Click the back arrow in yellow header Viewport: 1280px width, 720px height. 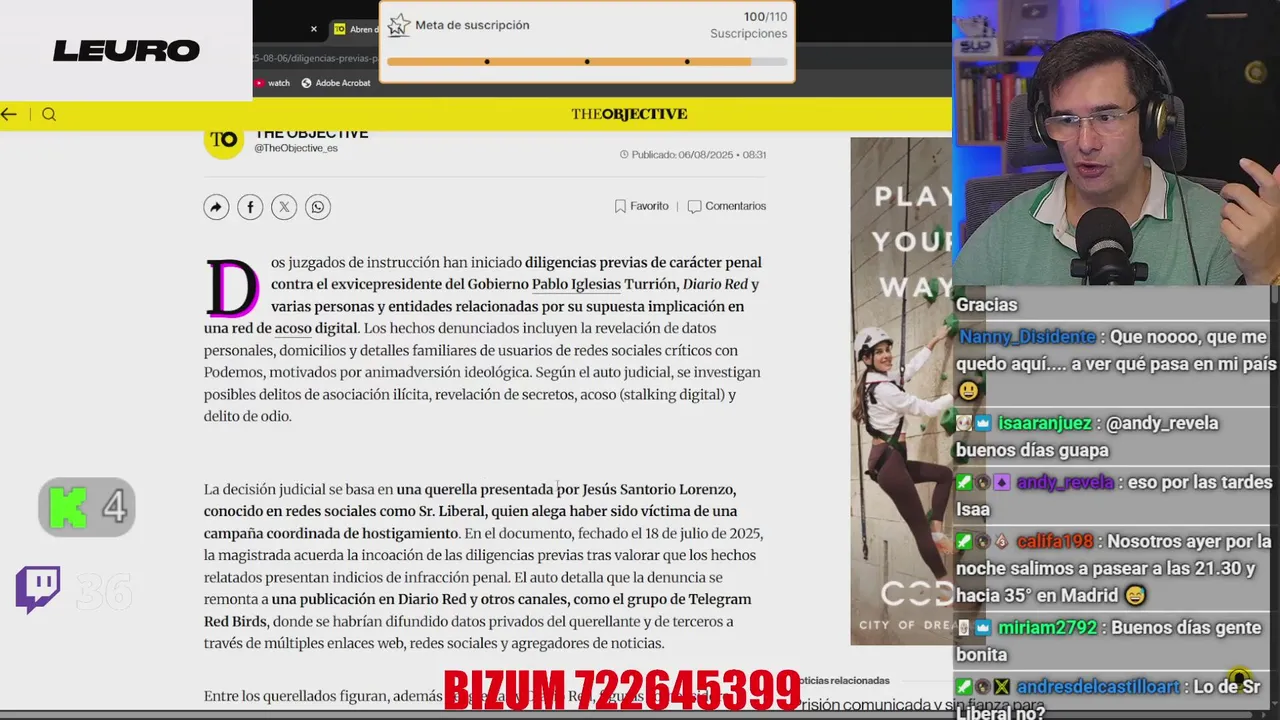(9, 114)
